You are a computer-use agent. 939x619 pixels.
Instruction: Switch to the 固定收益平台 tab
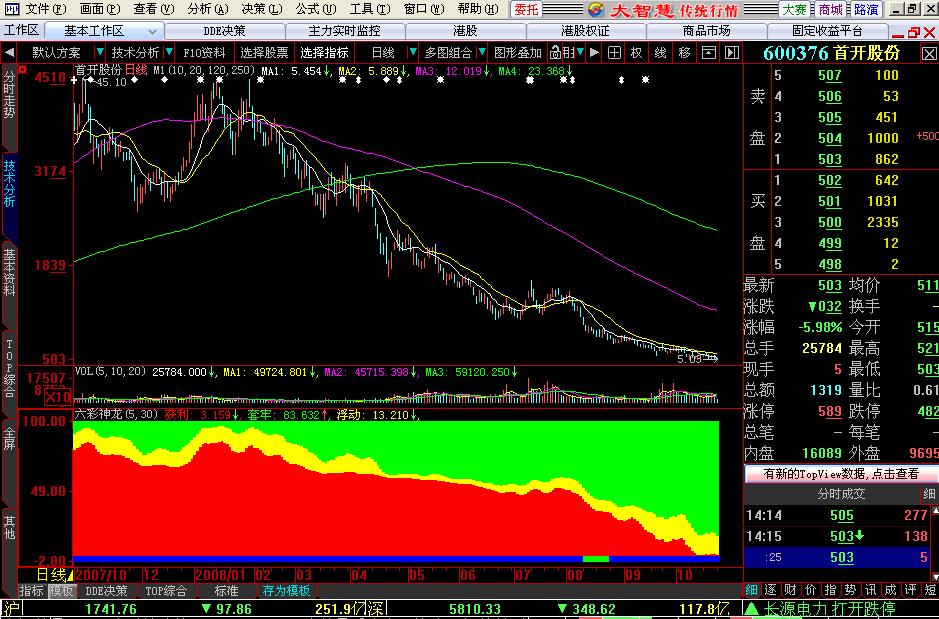[827, 32]
